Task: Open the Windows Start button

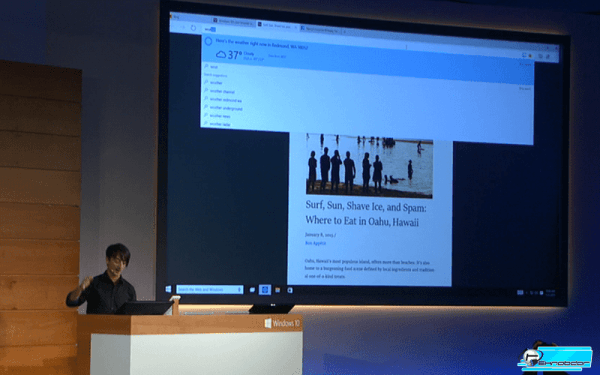Action: click(168, 289)
